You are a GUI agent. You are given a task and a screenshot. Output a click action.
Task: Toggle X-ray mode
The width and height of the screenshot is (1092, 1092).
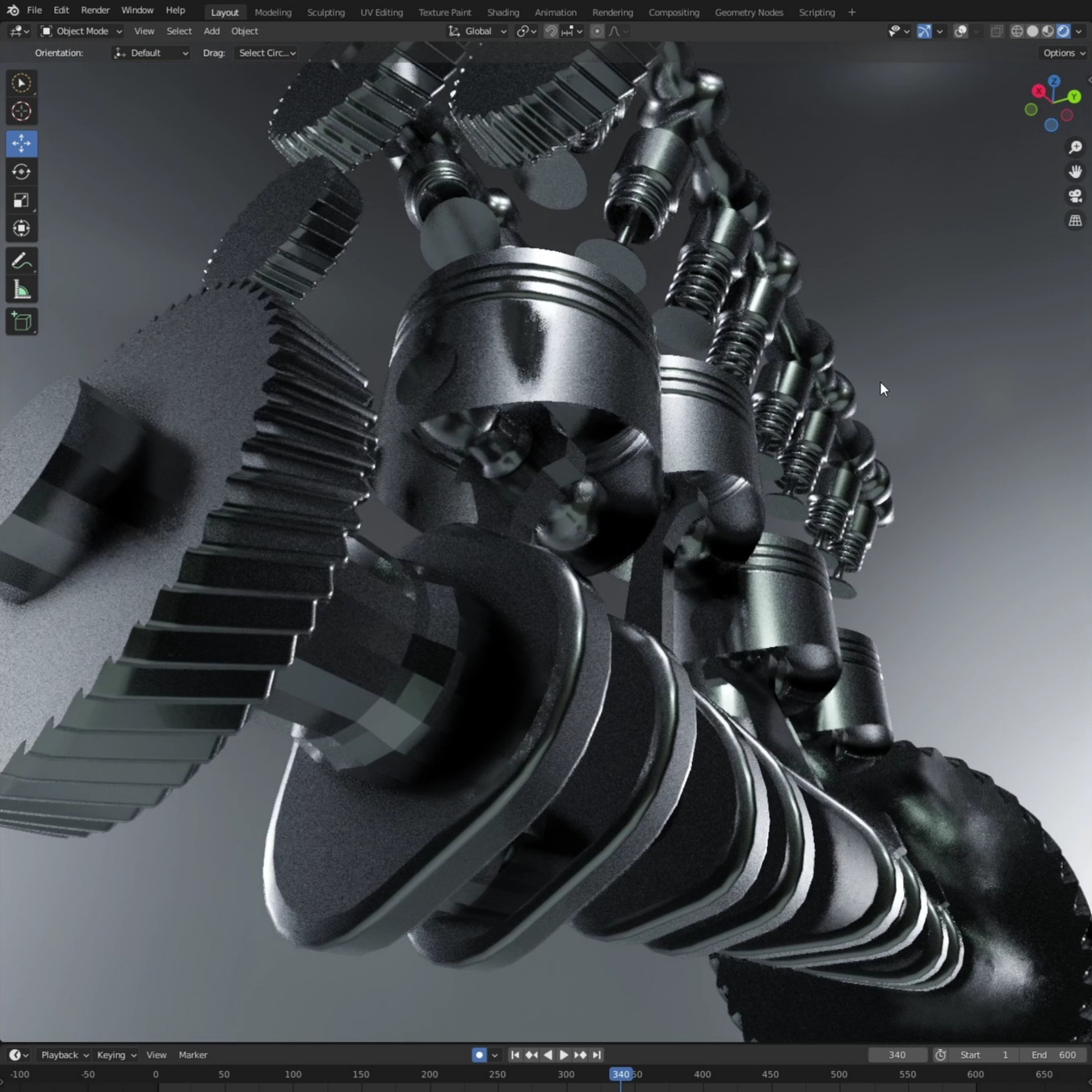click(x=997, y=31)
